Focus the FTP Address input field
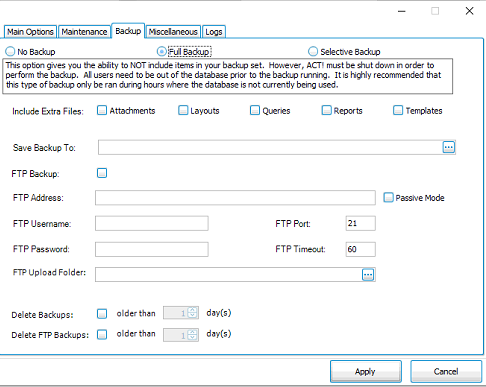486x387 pixels. pos(235,198)
